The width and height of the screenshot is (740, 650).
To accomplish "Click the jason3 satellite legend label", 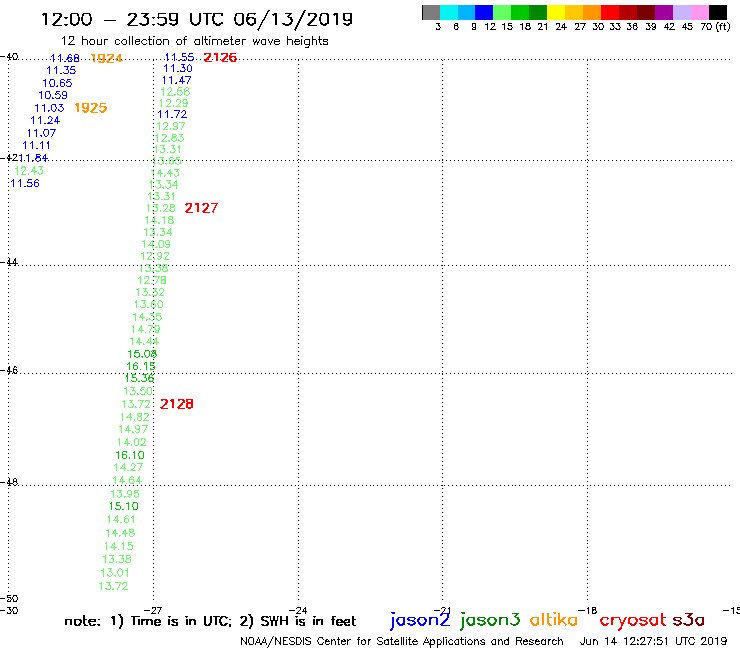I will pos(490,619).
